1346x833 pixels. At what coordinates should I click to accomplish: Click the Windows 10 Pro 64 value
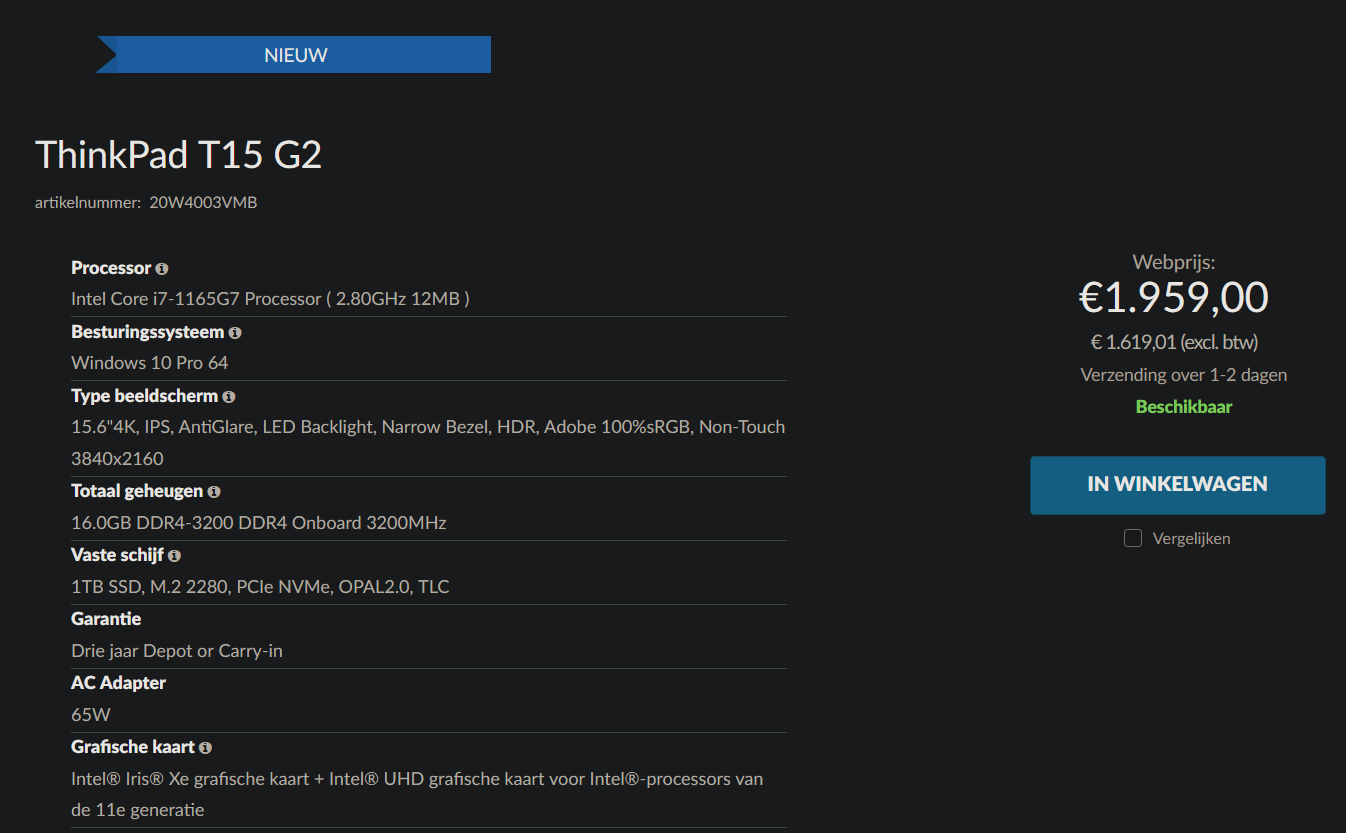150,362
